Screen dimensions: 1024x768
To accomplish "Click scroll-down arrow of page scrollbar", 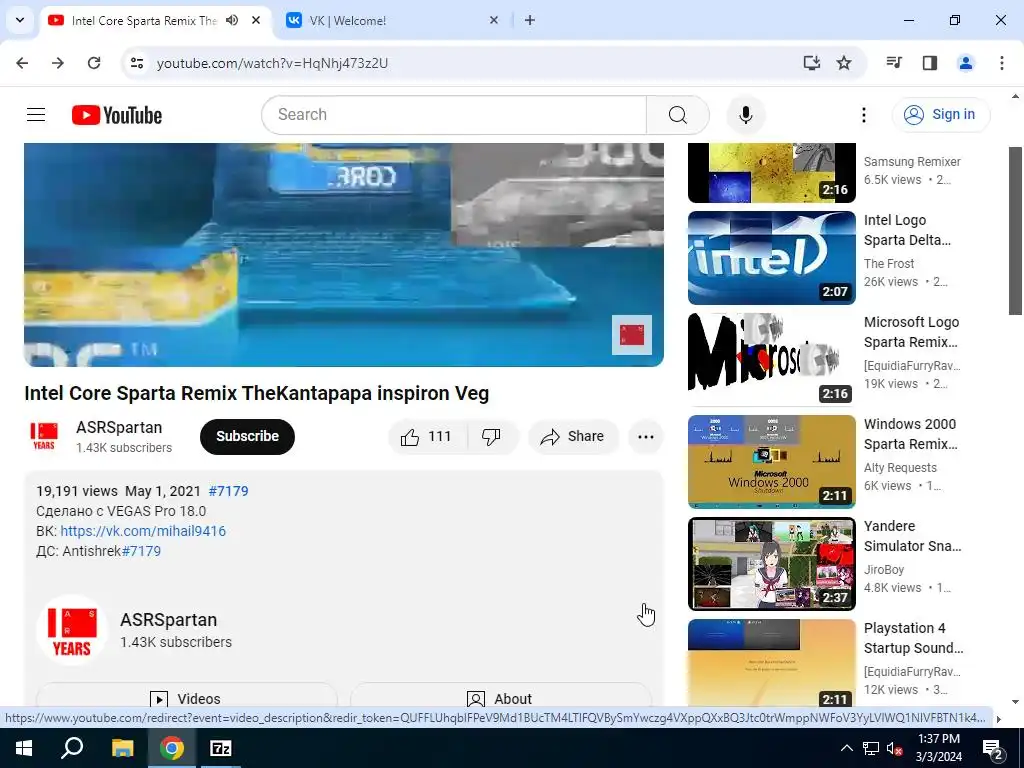I will point(1015,702).
